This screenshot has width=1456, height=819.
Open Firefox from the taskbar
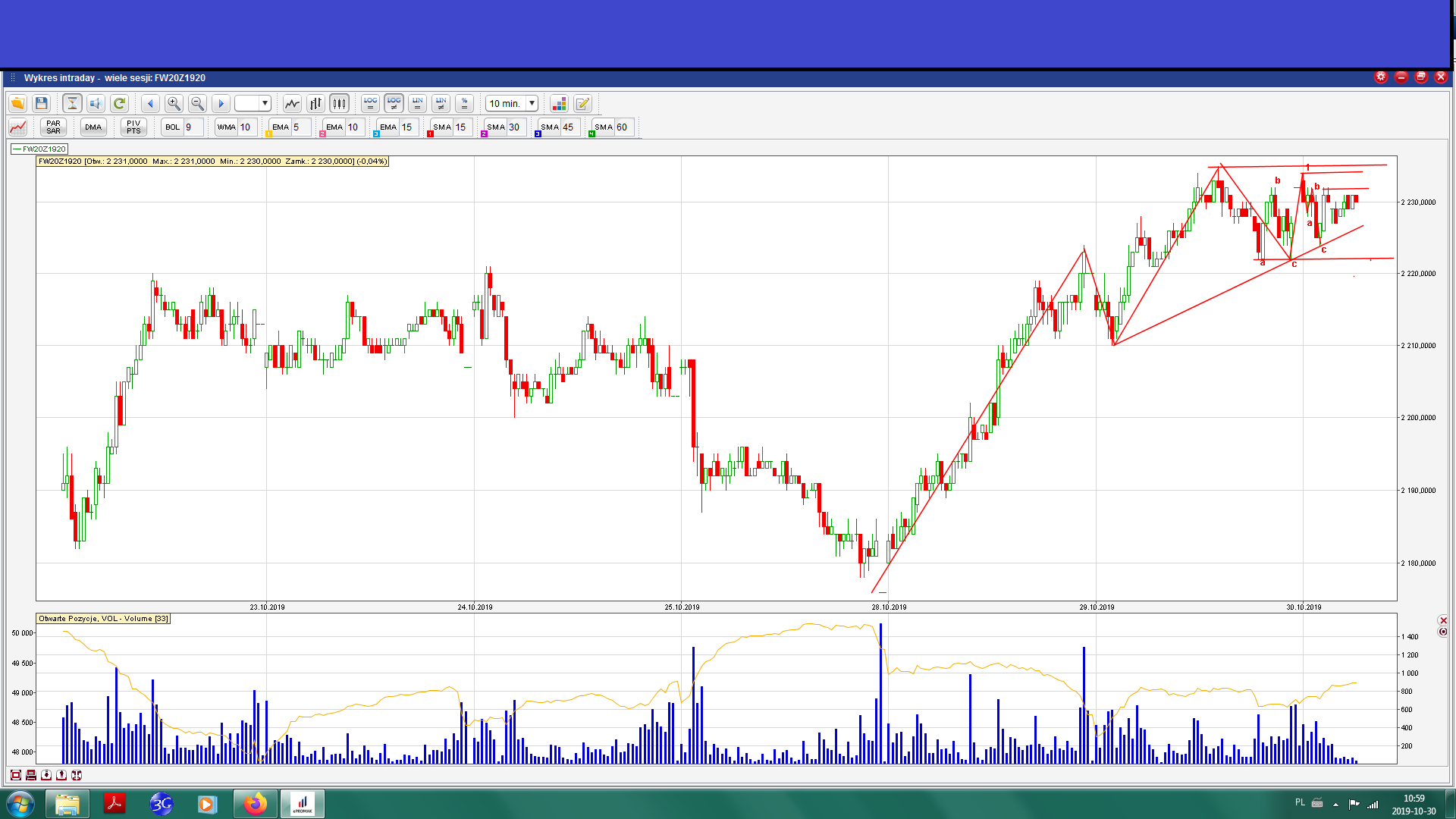[255, 804]
